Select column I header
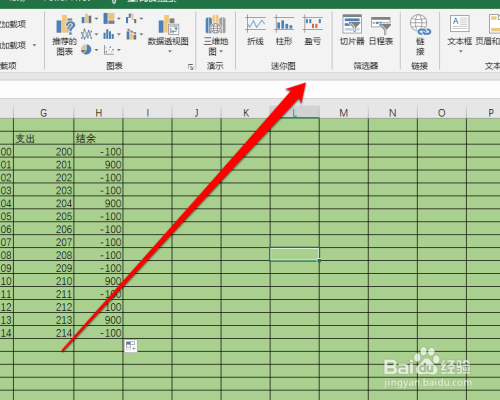Image resolution: width=500 pixels, height=400 pixels. (x=147, y=113)
